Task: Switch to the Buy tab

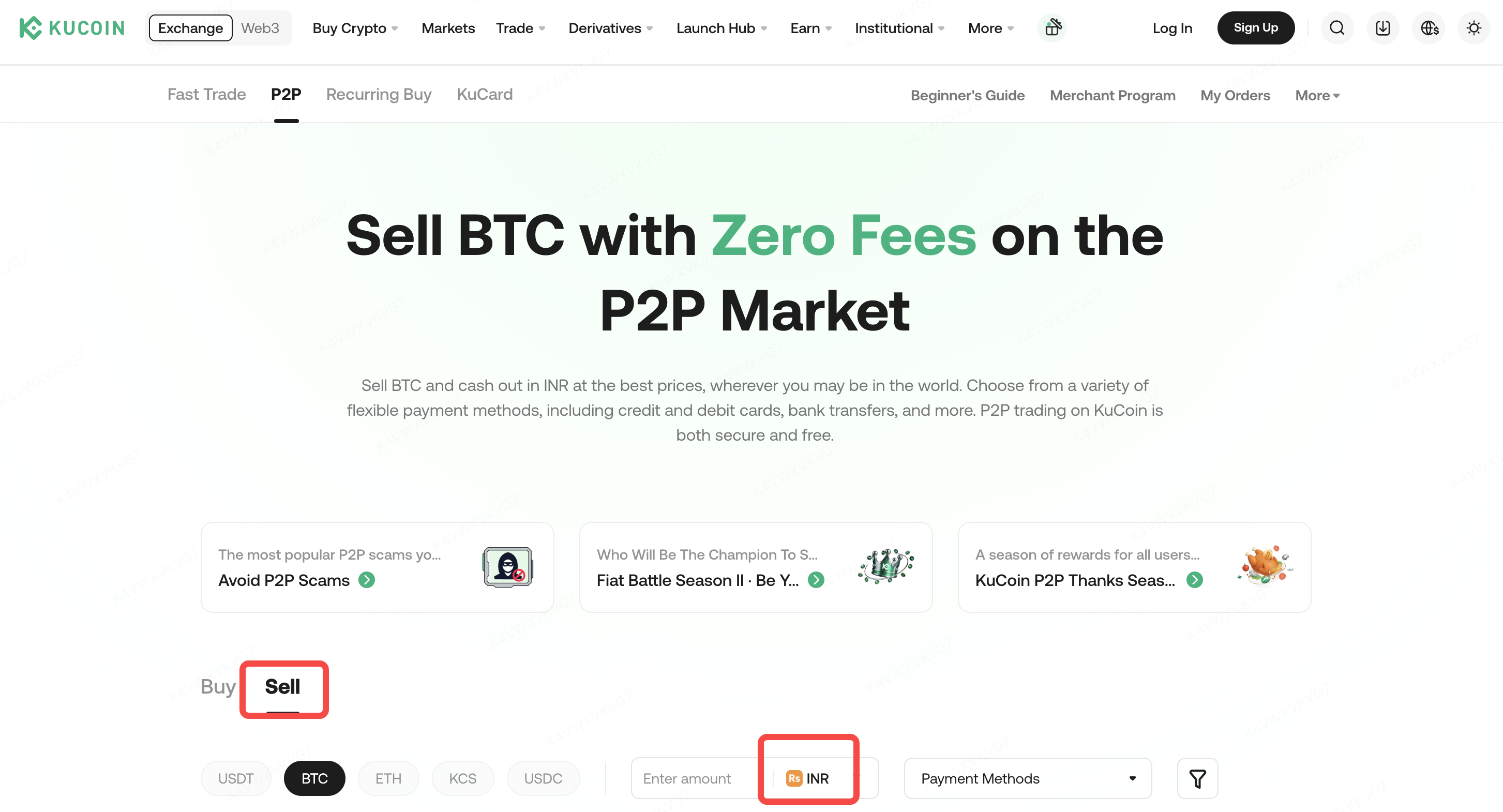Action: click(218, 687)
